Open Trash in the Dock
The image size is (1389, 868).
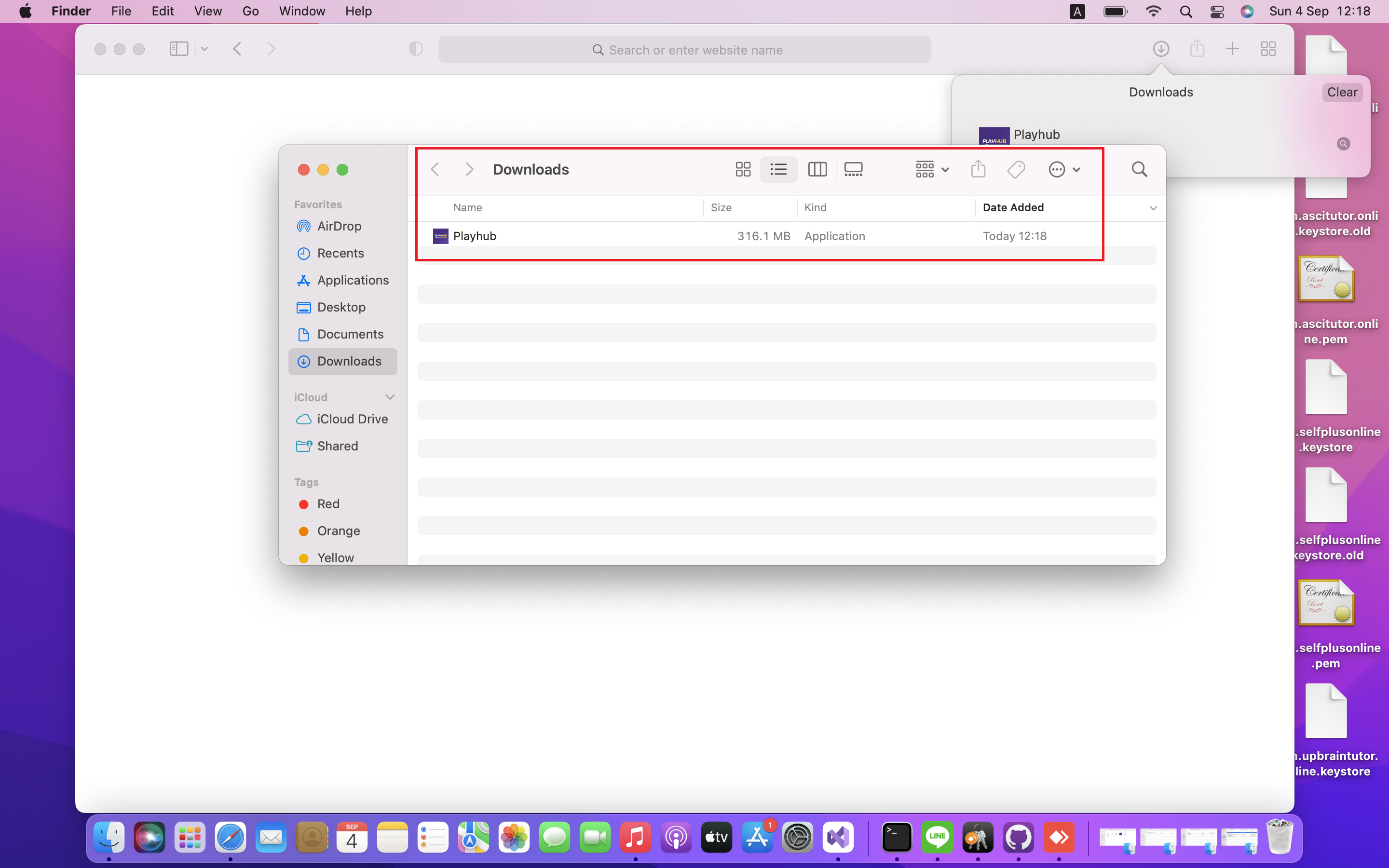click(1280, 838)
